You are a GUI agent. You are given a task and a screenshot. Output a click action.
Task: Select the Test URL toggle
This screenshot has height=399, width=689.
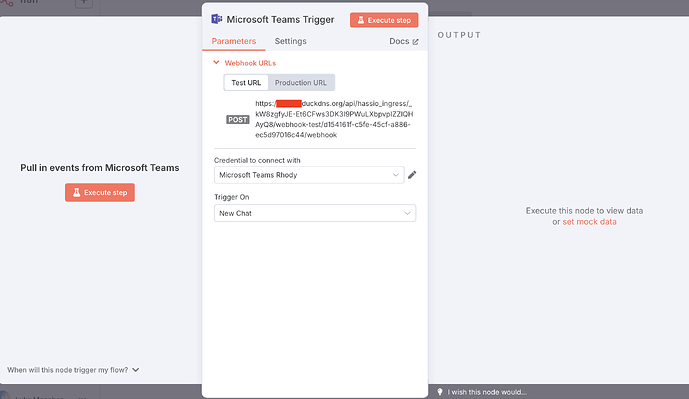[246, 83]
